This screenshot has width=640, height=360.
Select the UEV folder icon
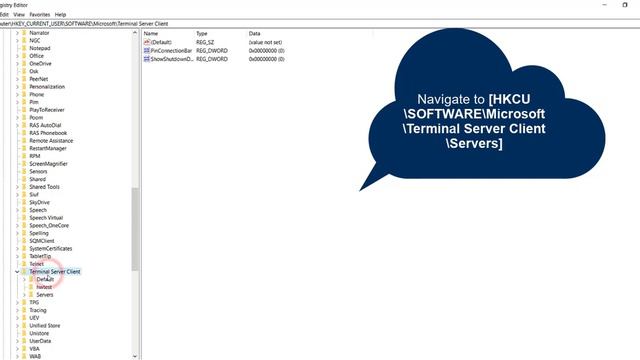point(24,318)
